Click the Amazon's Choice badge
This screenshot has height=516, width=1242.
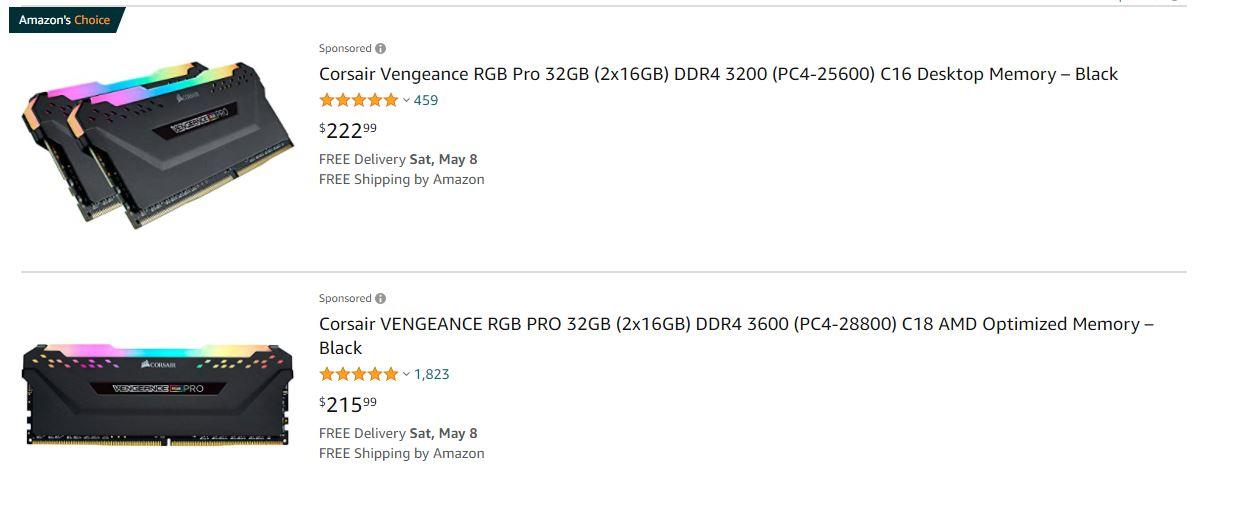[65, 20]
